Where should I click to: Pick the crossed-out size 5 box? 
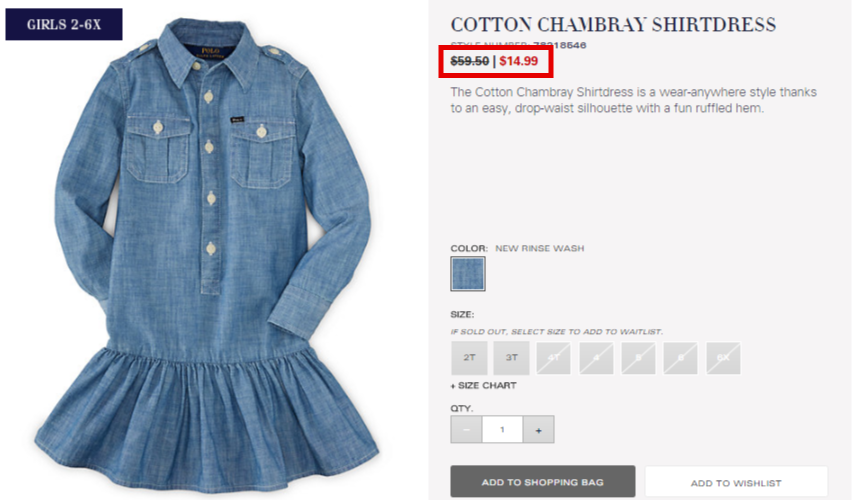pyautogui.click(x=638, y=358)
